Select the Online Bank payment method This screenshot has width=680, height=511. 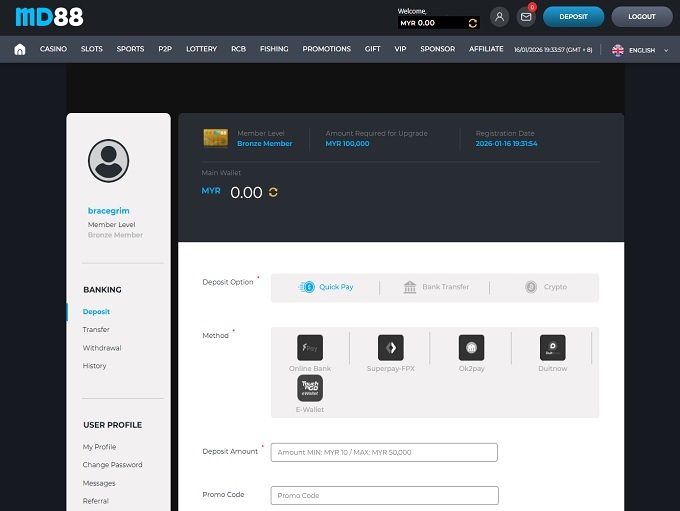[310, 348]
